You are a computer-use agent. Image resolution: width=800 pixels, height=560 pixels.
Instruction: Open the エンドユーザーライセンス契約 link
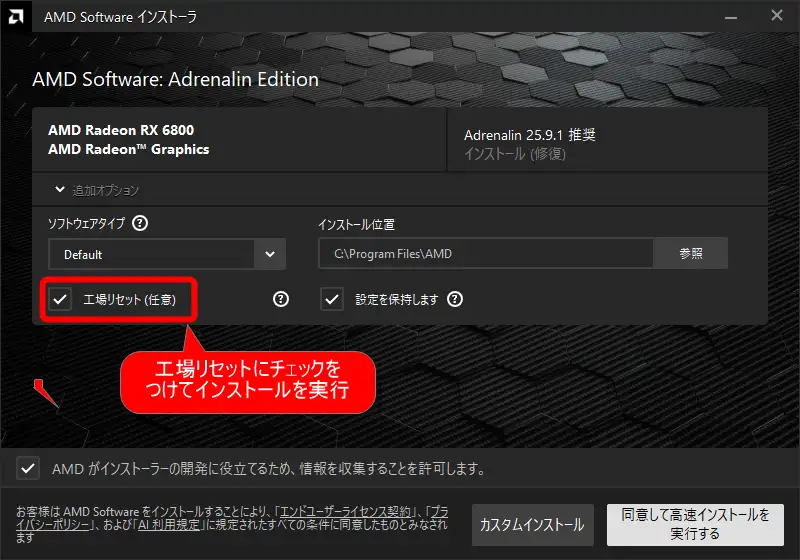(345, 512)
